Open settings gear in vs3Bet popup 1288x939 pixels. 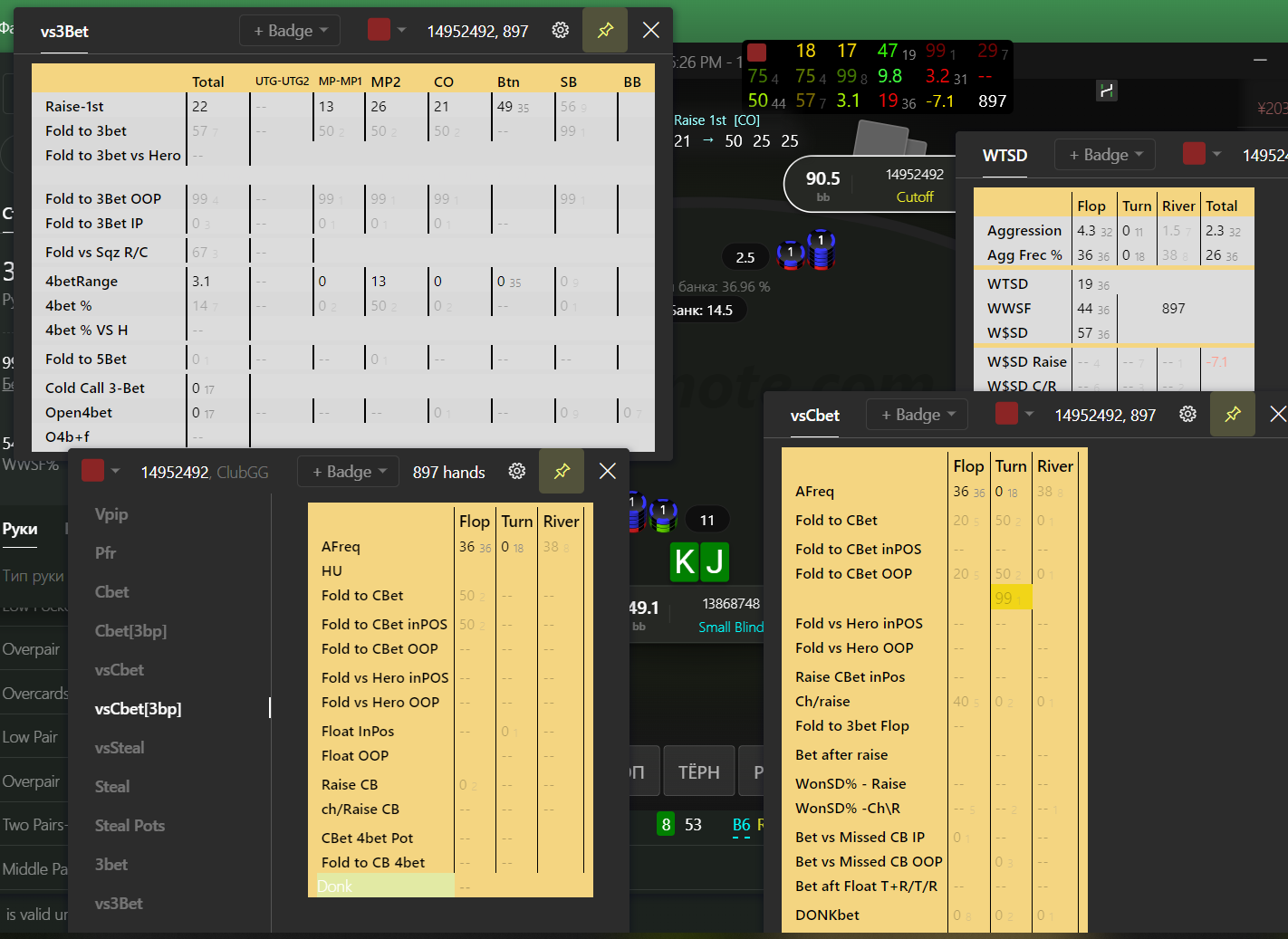click(561, 30)
